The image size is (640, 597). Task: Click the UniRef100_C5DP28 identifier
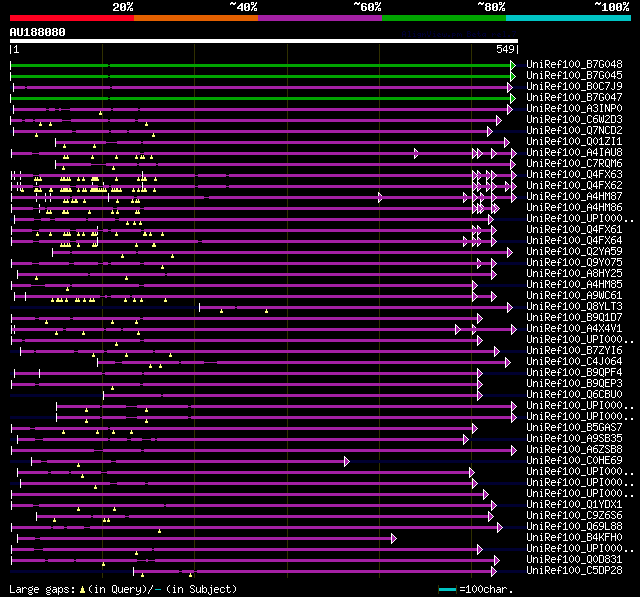[x=574, y=571]
